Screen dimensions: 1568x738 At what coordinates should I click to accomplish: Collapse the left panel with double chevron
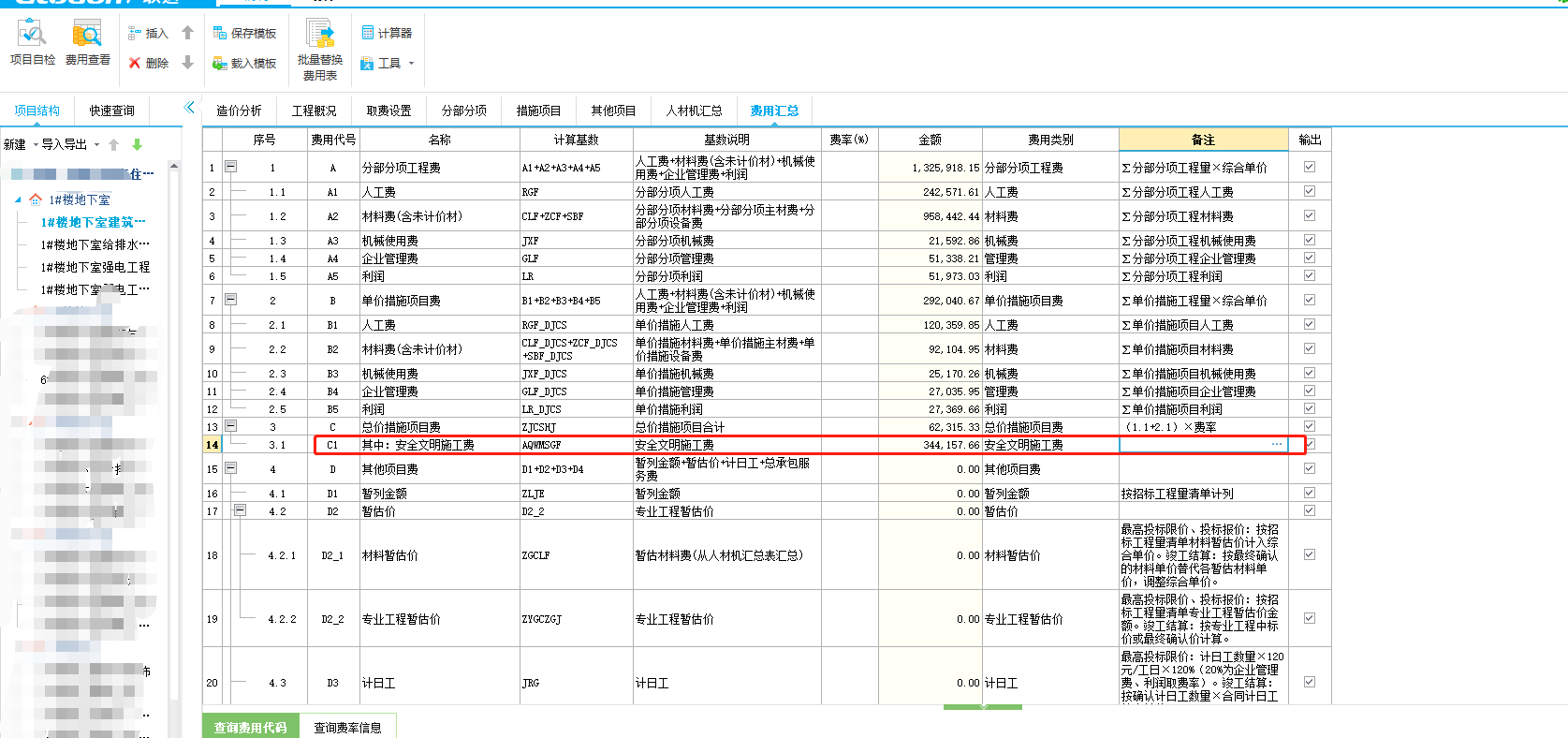[189, 108]
